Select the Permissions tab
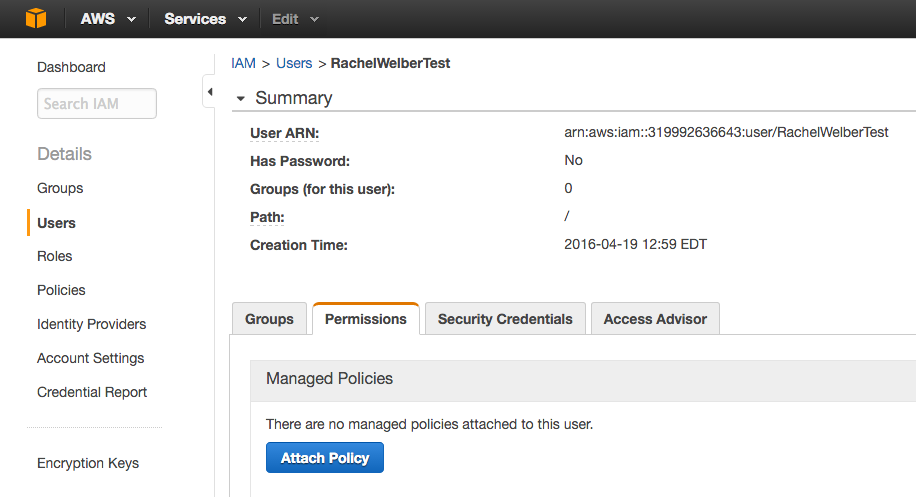Image resolution: width=916 pixels, height=497 pixels. pos(366,319)
